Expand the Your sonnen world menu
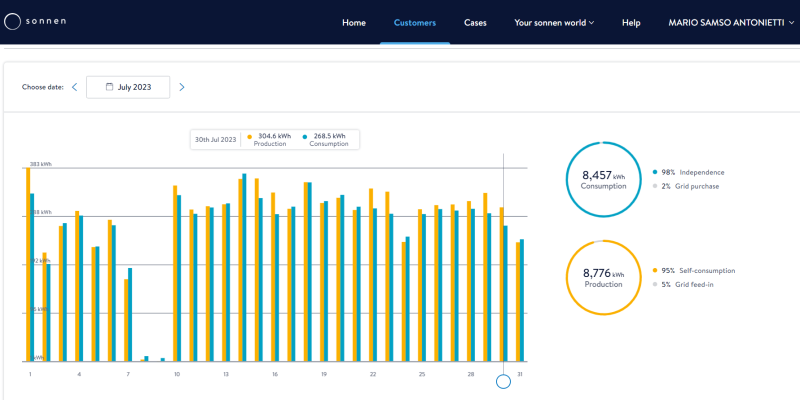Viewport: 800px width, 400px height. (554, 22)
